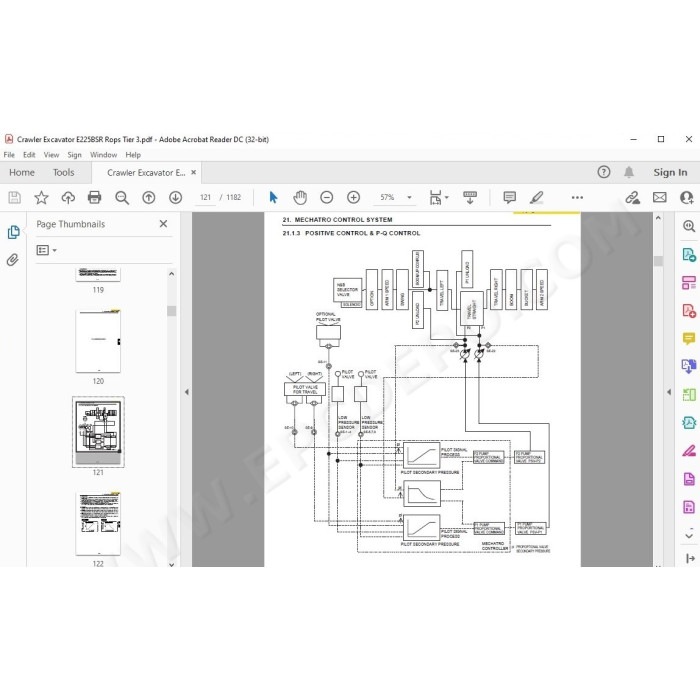The height and width of the screenshot is (700, 700).
Task: Select page 119 thumbnail
Action: [98, 274]
